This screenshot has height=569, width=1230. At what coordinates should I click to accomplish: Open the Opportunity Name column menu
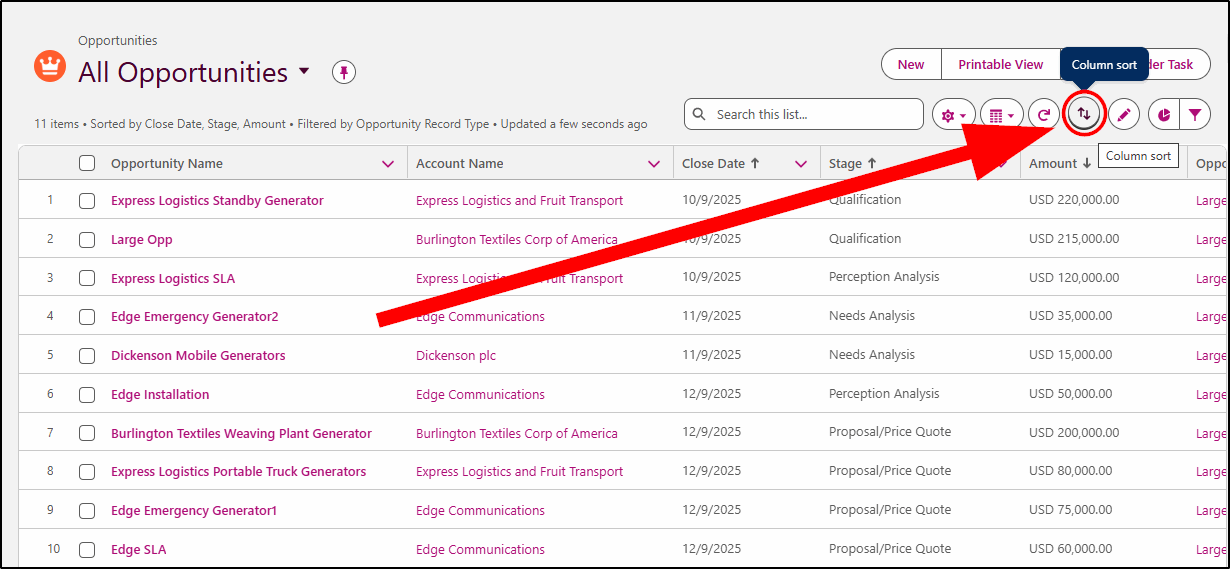point(388,164)
